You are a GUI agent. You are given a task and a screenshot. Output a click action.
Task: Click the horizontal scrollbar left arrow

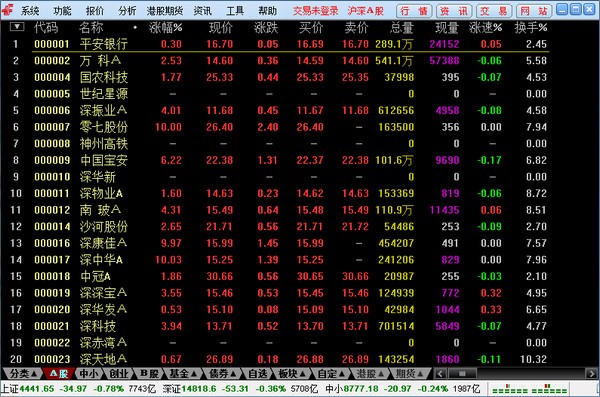pos(440,373)
